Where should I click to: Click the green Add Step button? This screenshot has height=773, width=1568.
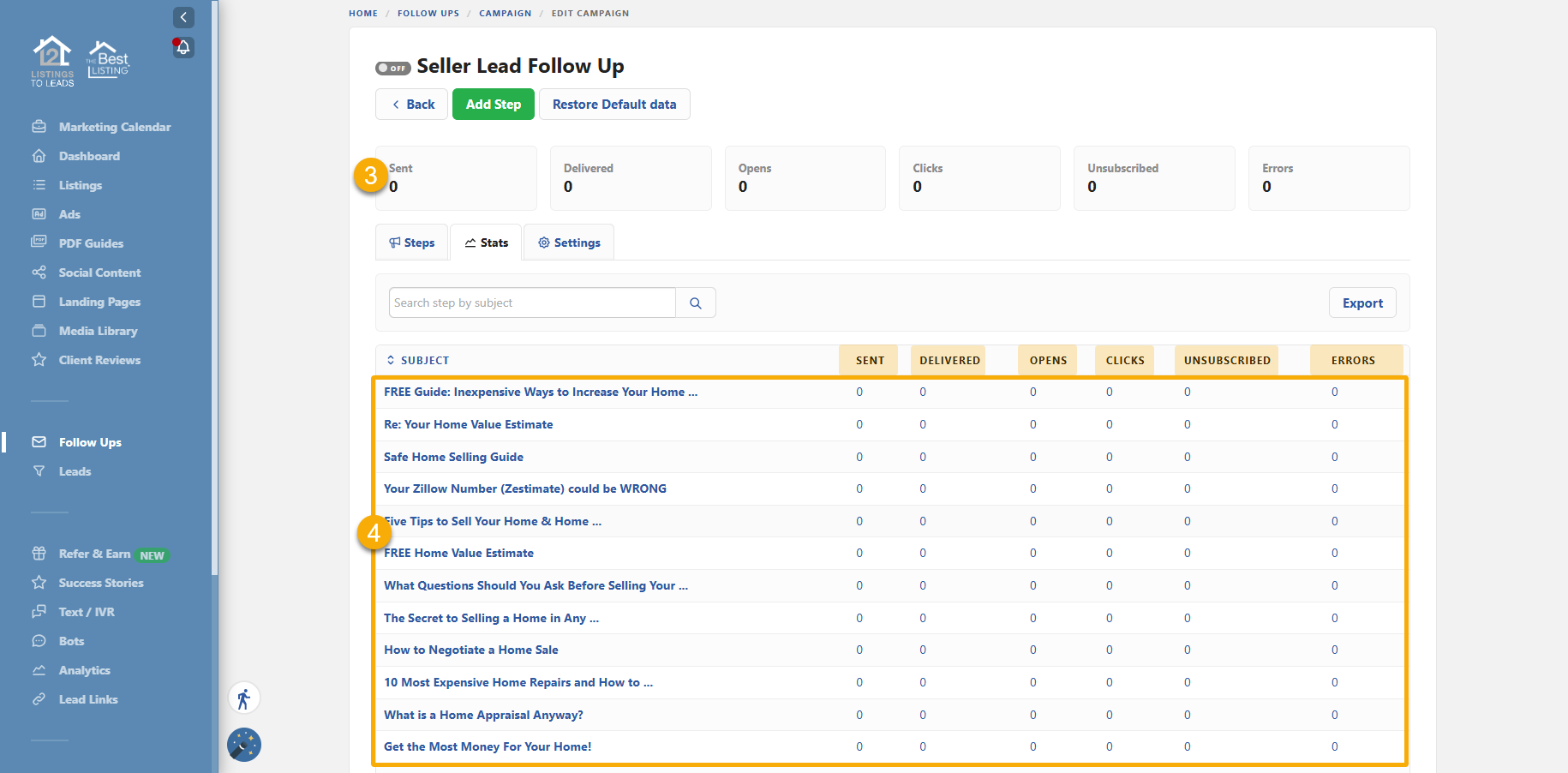click(x=493, y=105)
